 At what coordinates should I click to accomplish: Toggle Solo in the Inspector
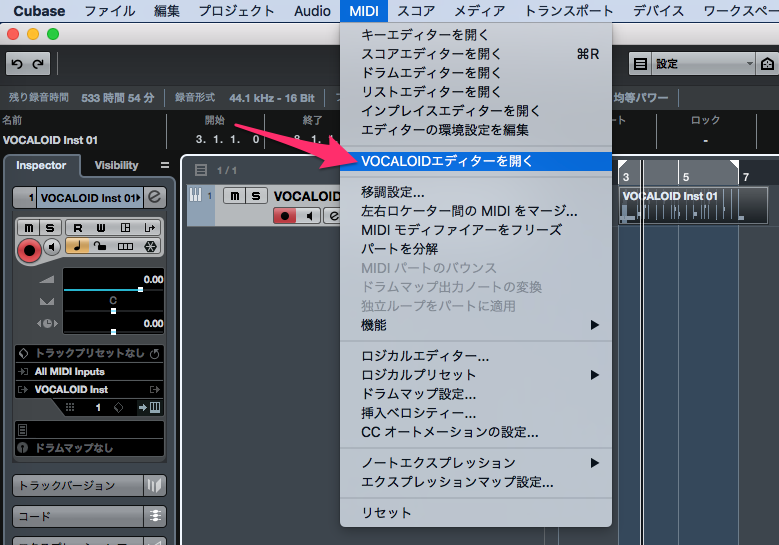pos(50,228)
